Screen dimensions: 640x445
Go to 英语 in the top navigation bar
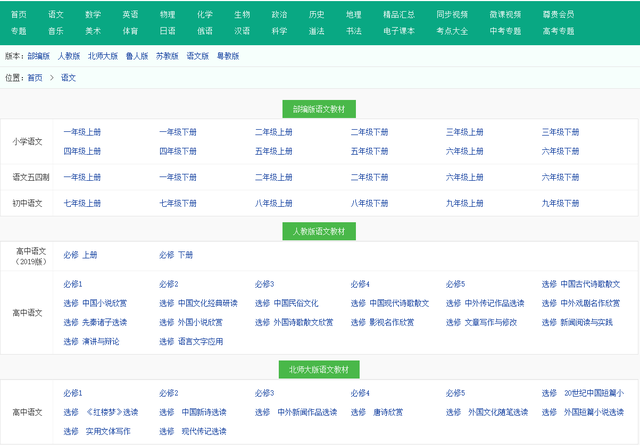tap(130, 15)
